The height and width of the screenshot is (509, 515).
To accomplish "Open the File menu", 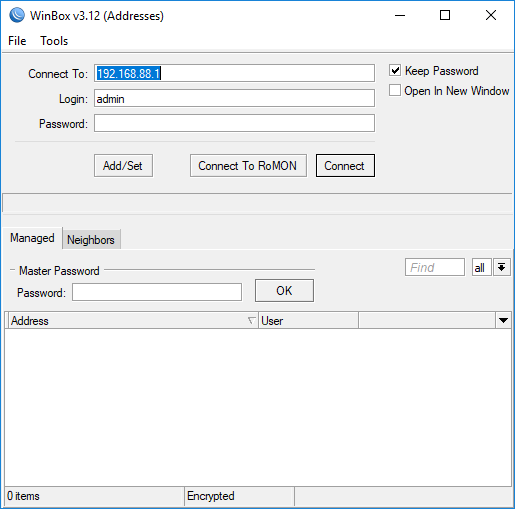I will pyautogui.click(x=17, y=41).
